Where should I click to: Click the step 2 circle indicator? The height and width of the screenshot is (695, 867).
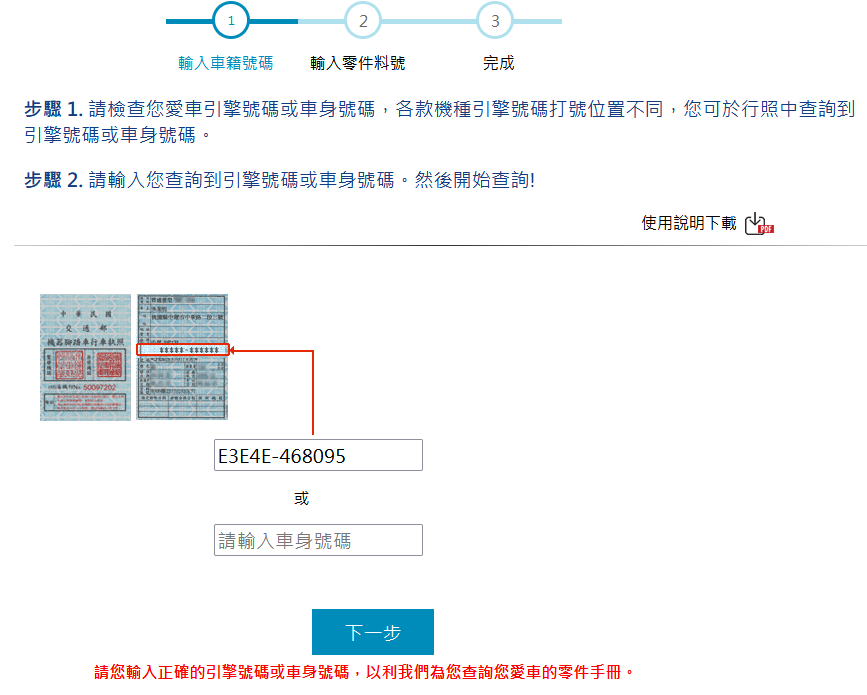click(362, 20)
